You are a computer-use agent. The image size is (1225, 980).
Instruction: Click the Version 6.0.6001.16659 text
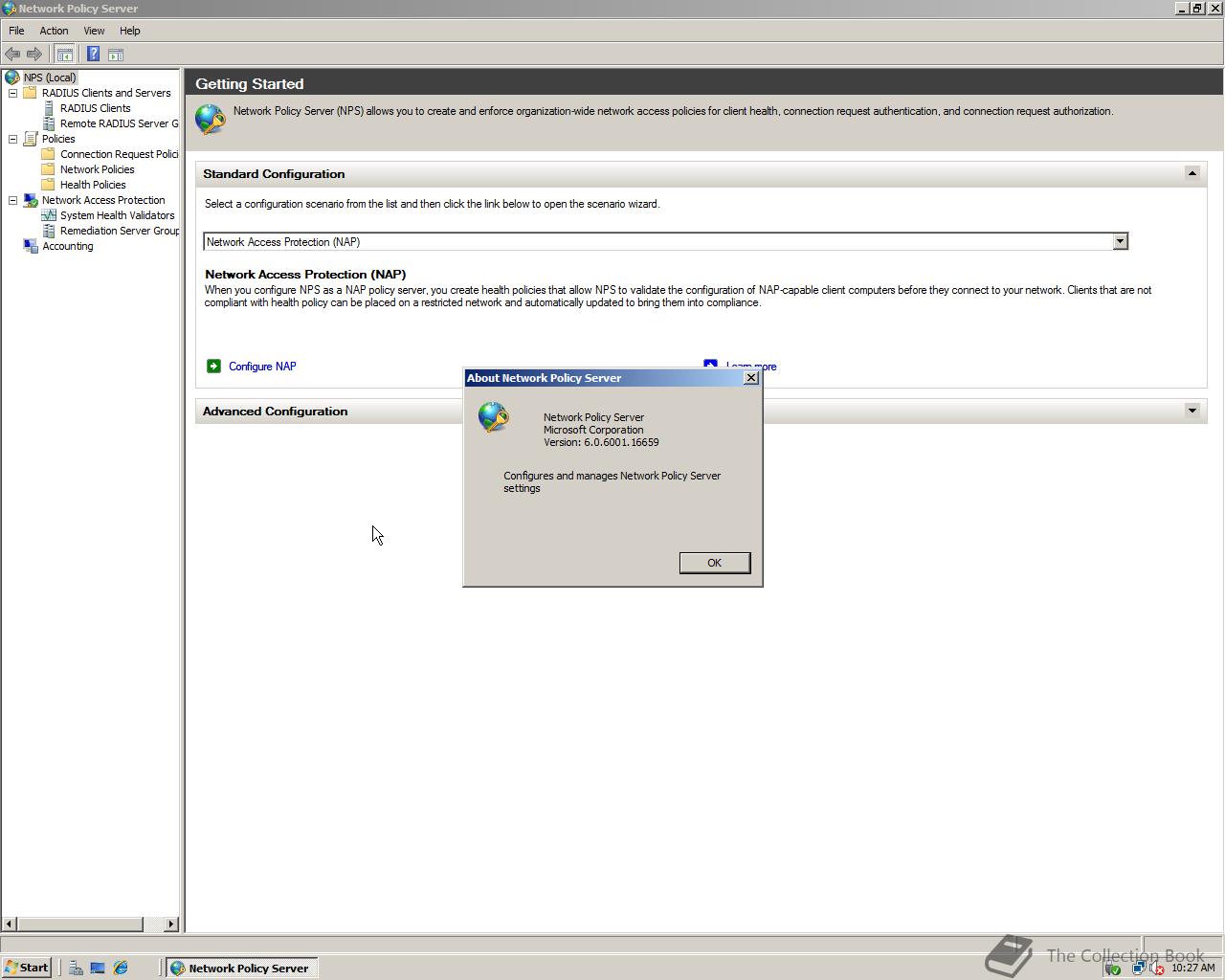tap(601, 442)
